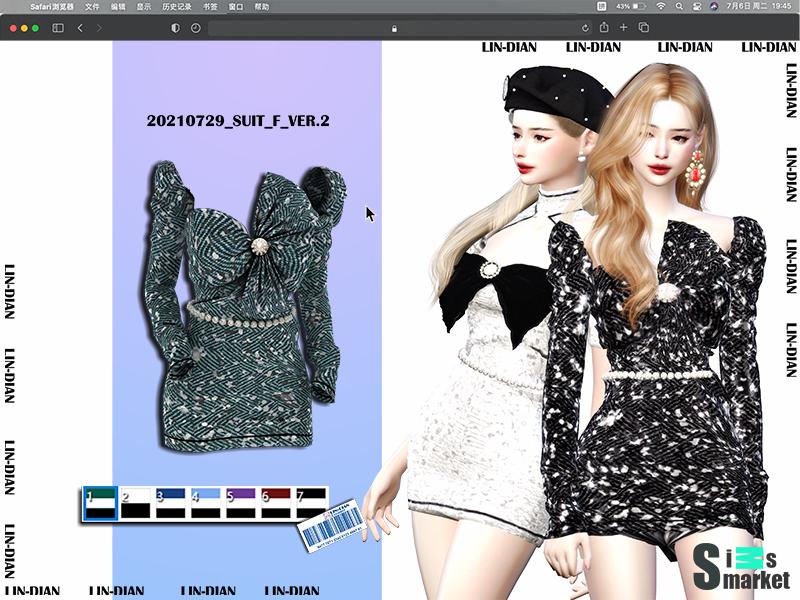The height and width of the screenshot is (600, 800).
Task: Reload the page in Safari
Action: click(x=585, y=28)
